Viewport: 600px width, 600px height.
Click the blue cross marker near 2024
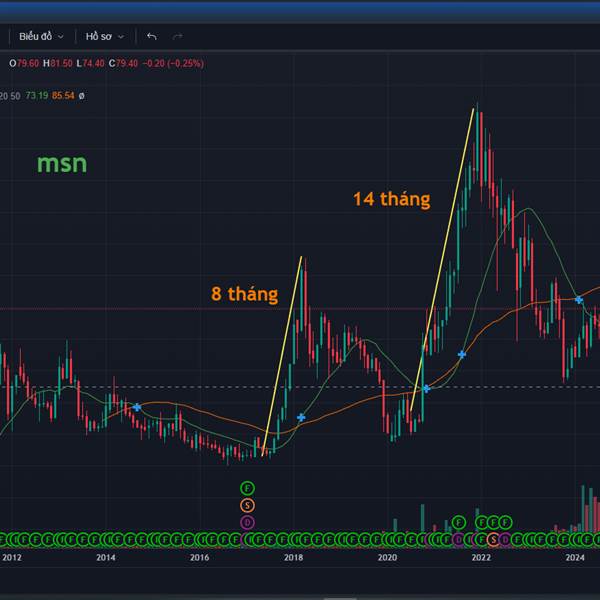pyautogui.click(x=579, y=300)
